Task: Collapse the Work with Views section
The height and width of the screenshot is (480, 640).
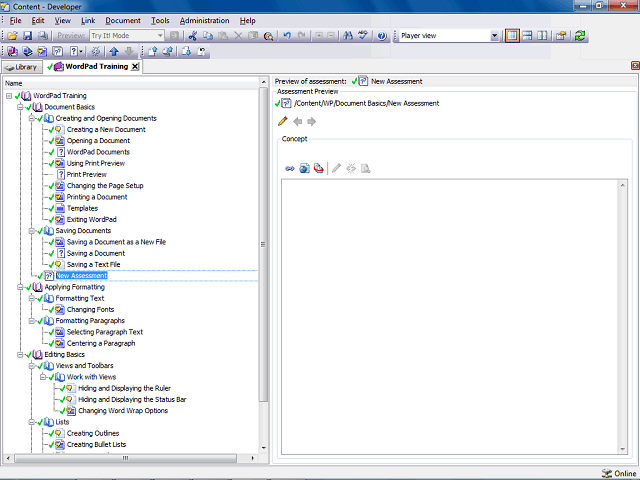Action: (x=42, y=377)
